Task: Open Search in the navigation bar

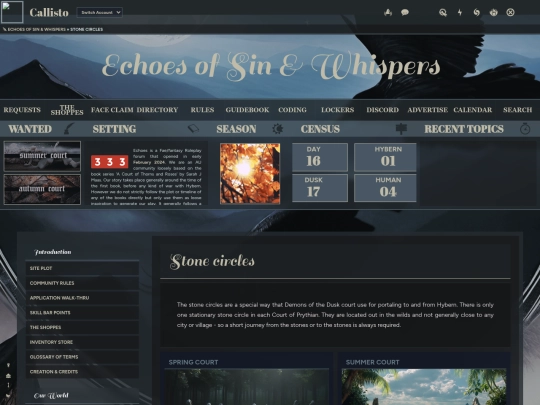Action: click(517, 110)
